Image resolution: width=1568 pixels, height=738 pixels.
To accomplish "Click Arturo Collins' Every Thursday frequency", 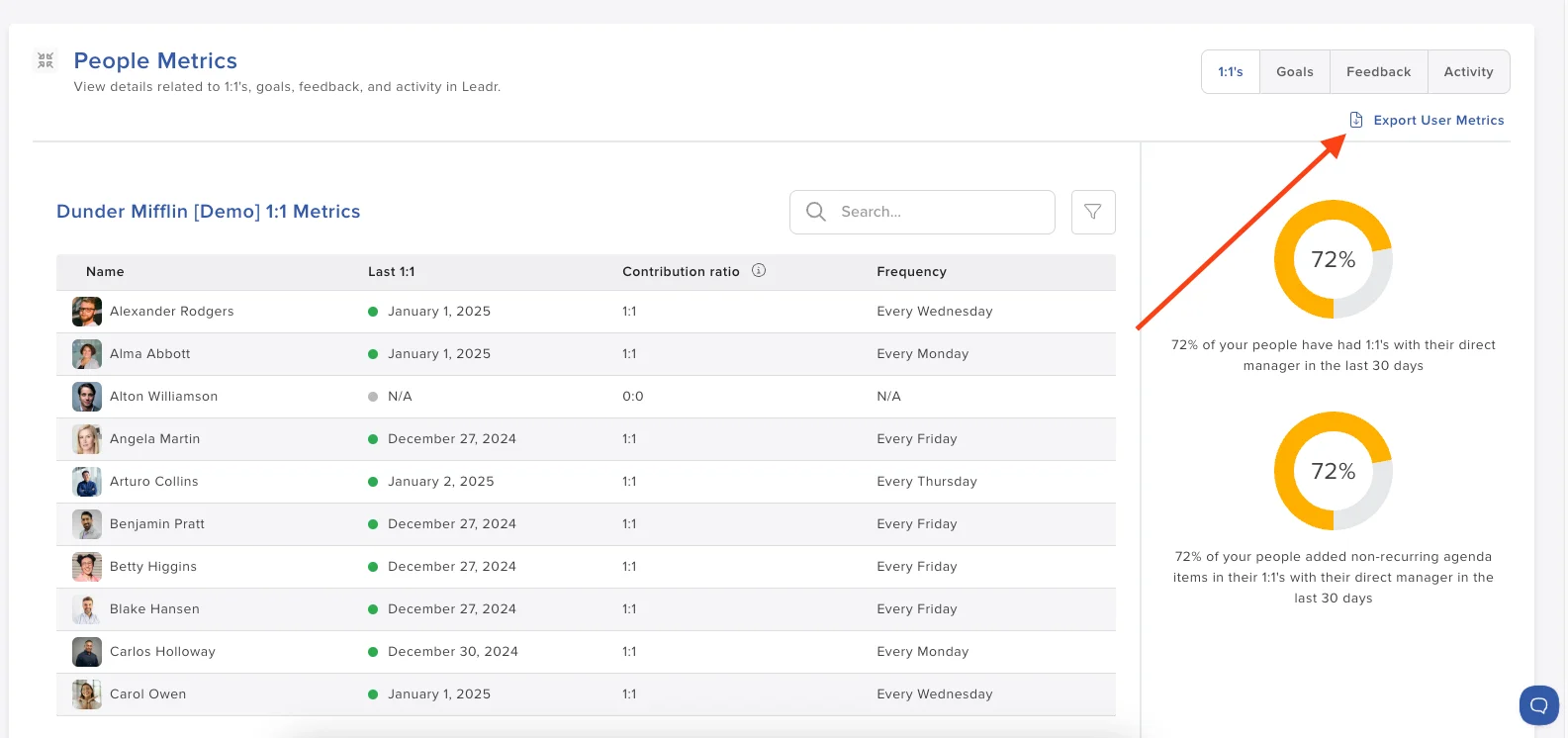I will tap(927, 482).
